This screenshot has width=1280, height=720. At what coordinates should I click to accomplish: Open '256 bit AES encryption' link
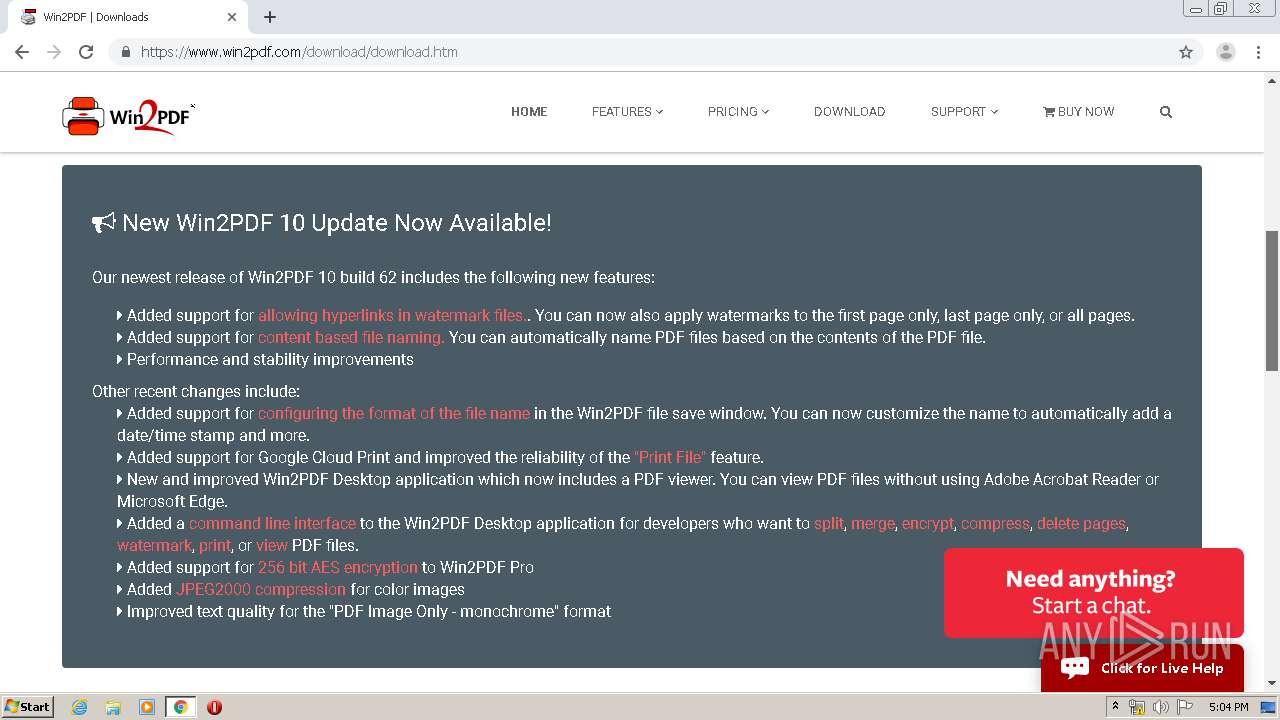pos(338,567)
